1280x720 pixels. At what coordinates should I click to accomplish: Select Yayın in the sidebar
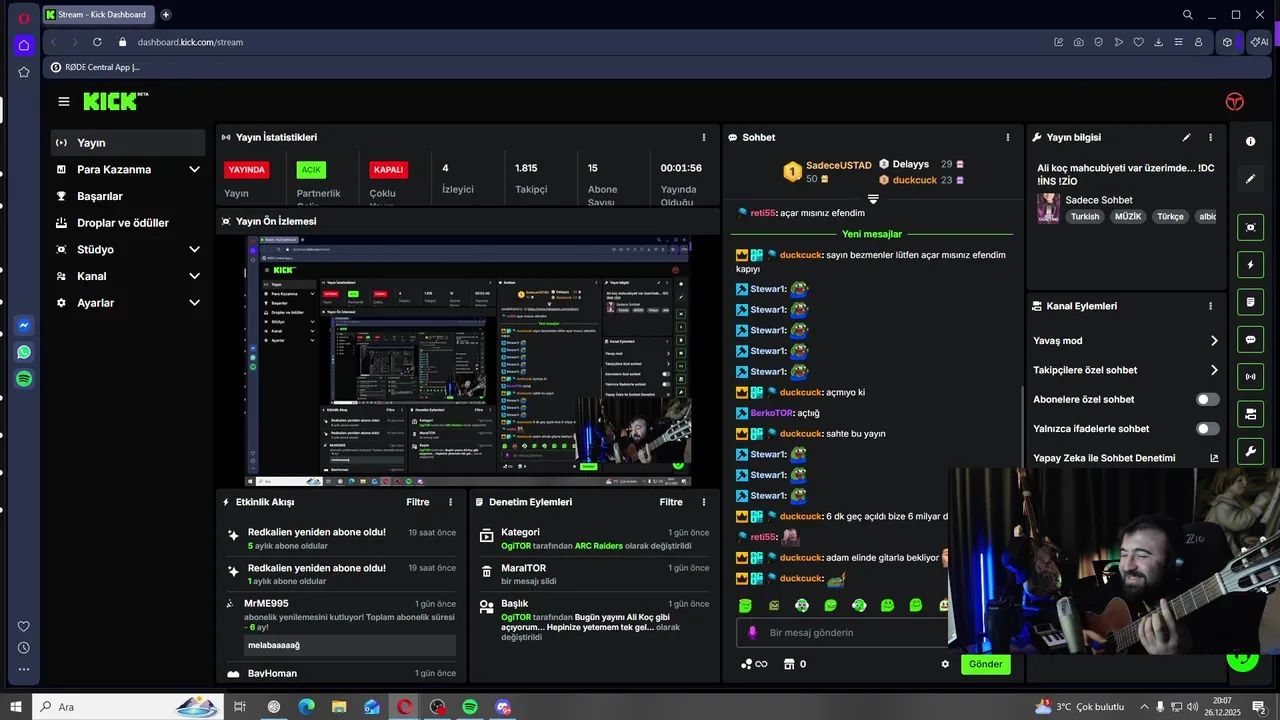pos(128,143)
